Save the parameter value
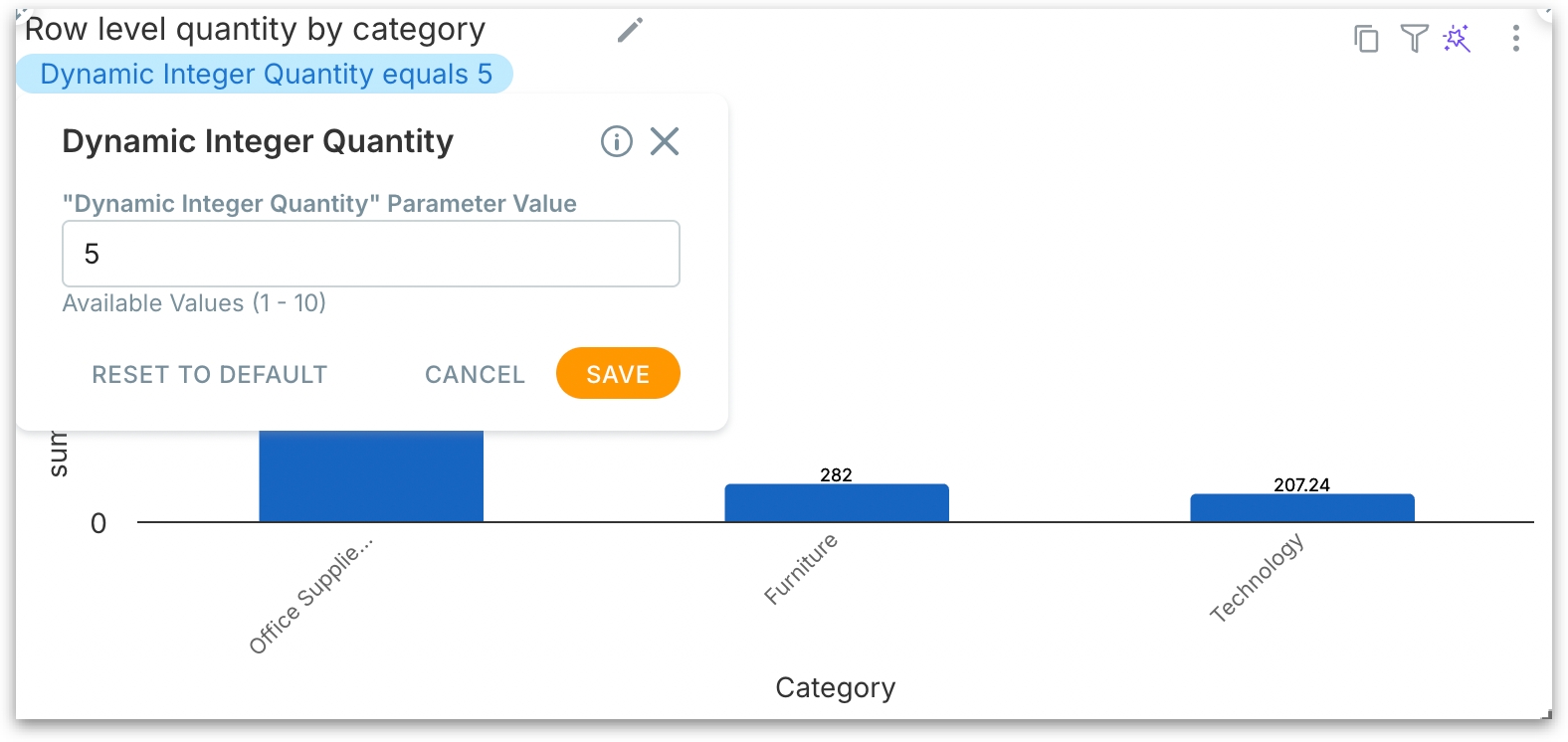Image resolution: width=1568 pixels, height=742 pixels. pos(618,374)
